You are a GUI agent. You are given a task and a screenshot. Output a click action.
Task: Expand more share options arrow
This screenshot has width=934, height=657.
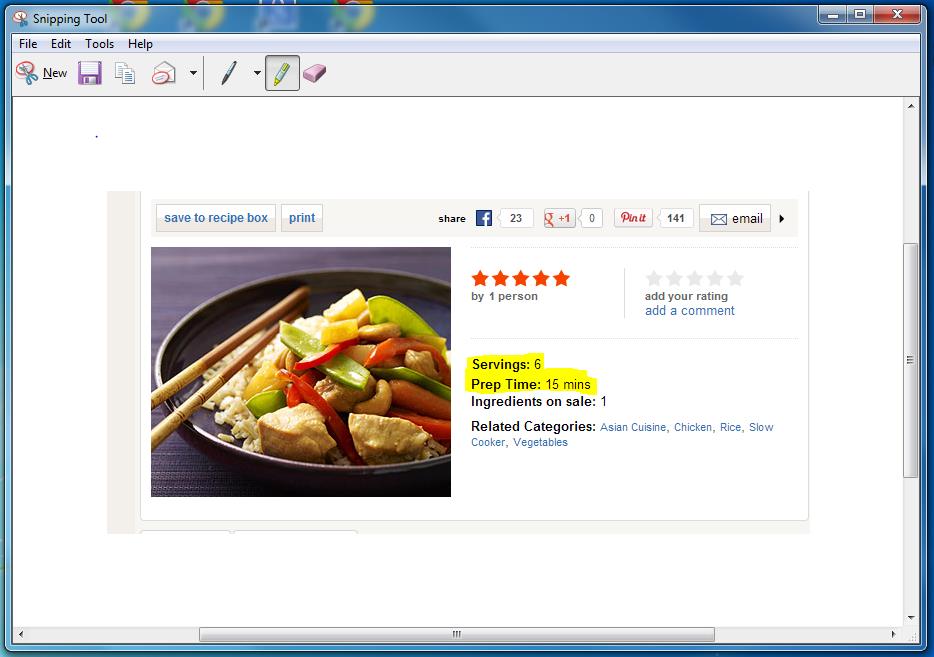(x=782, y=219)
